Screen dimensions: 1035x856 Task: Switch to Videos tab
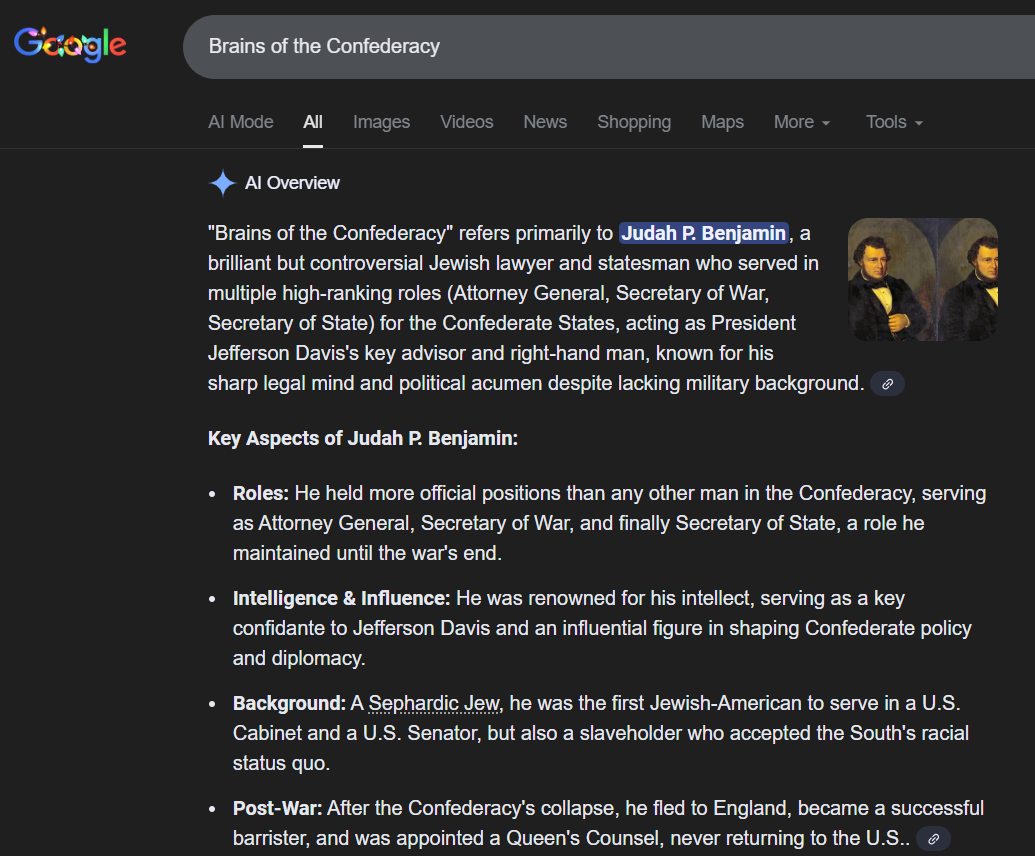pos(467,122)
